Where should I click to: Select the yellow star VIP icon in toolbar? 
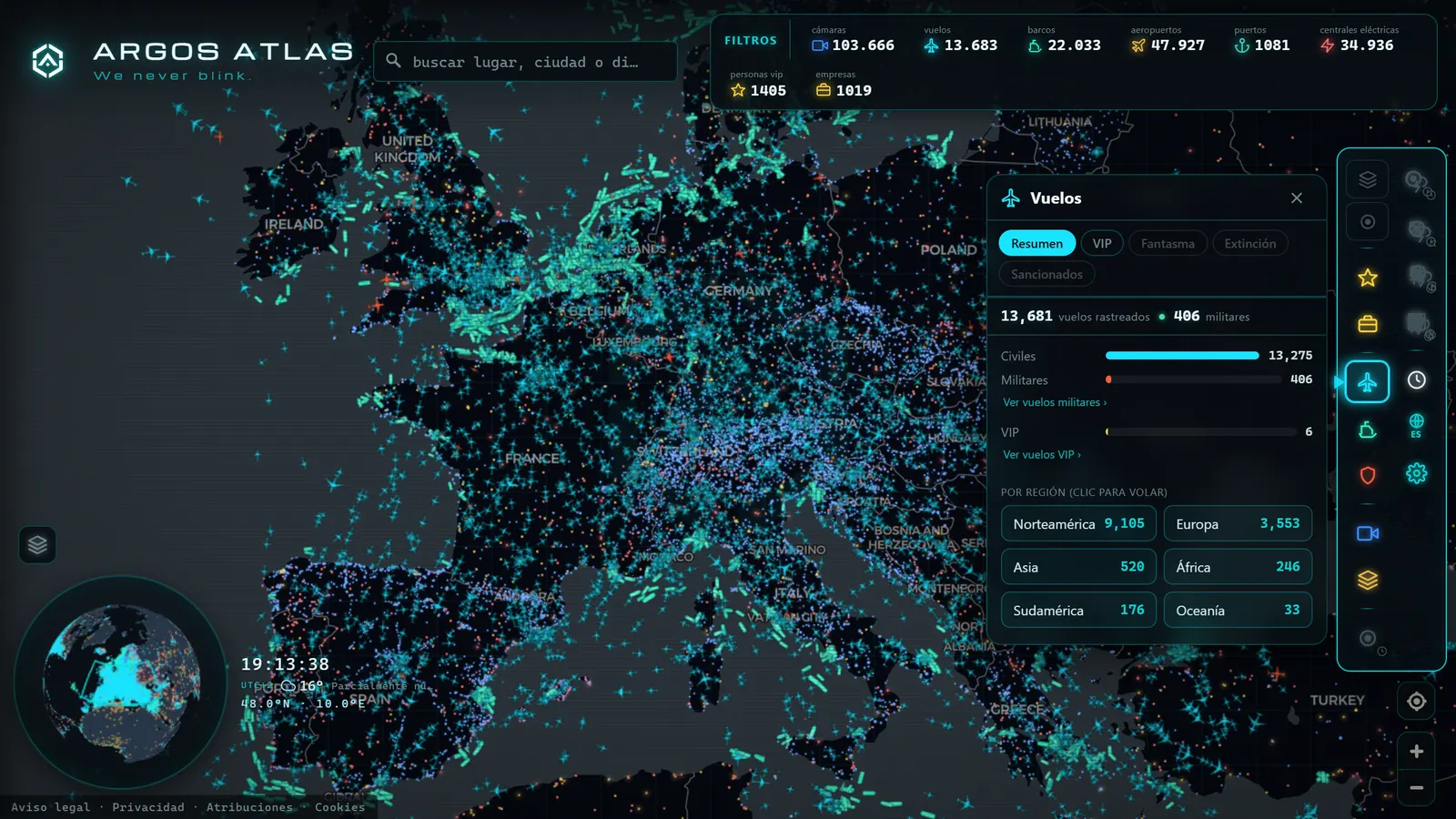tap(1368, 278)
